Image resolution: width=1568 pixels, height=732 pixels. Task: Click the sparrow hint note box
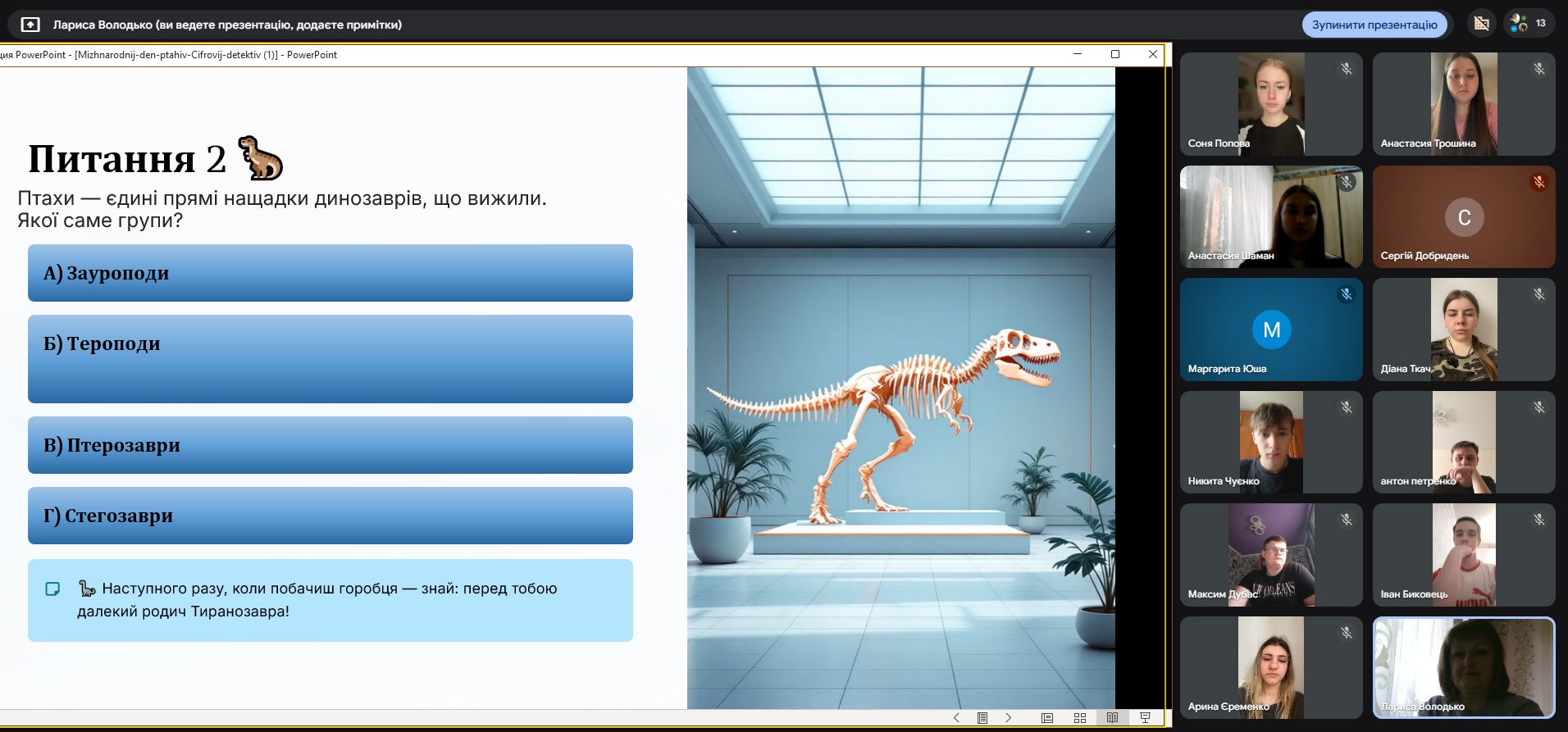point(330,600)
